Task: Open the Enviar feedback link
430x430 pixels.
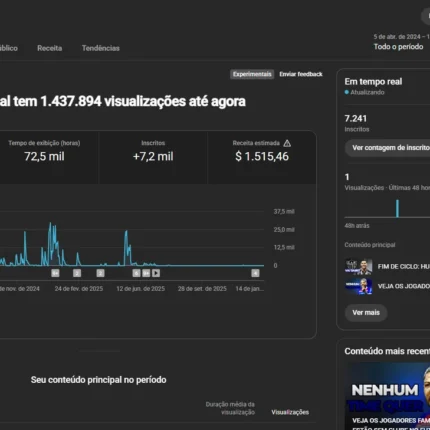Action: 301,74
